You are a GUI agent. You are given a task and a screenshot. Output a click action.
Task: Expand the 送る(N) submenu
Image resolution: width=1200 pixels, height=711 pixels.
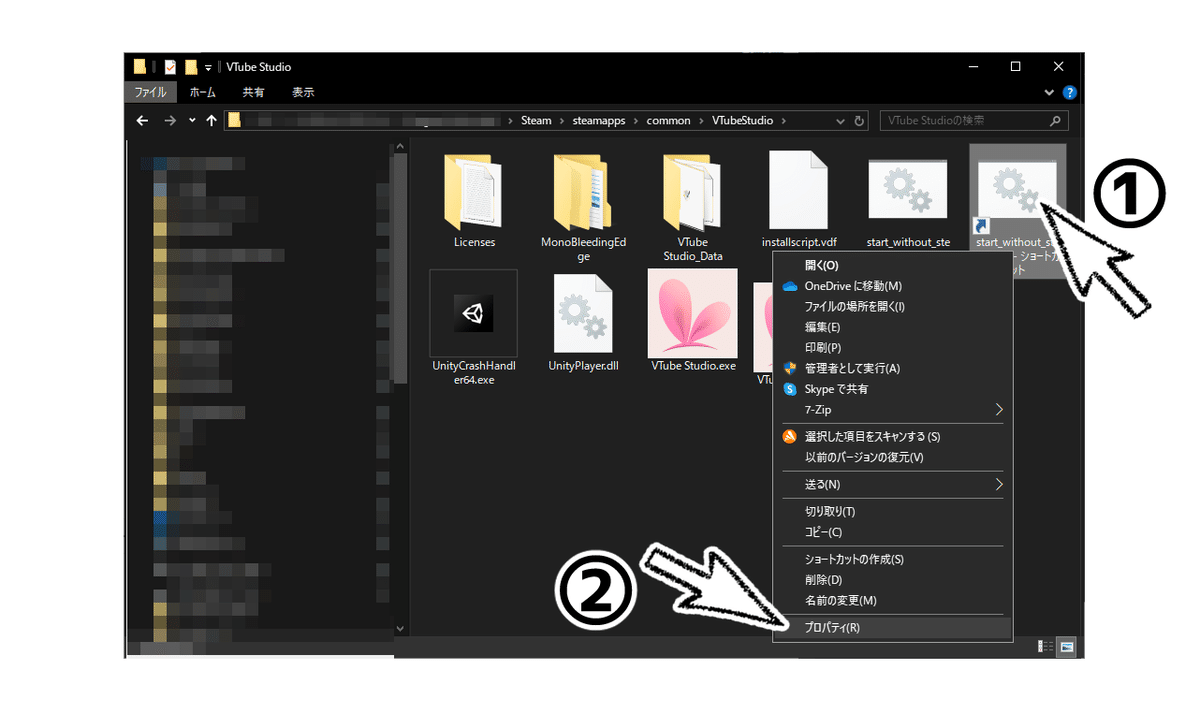tap(998, 484)
